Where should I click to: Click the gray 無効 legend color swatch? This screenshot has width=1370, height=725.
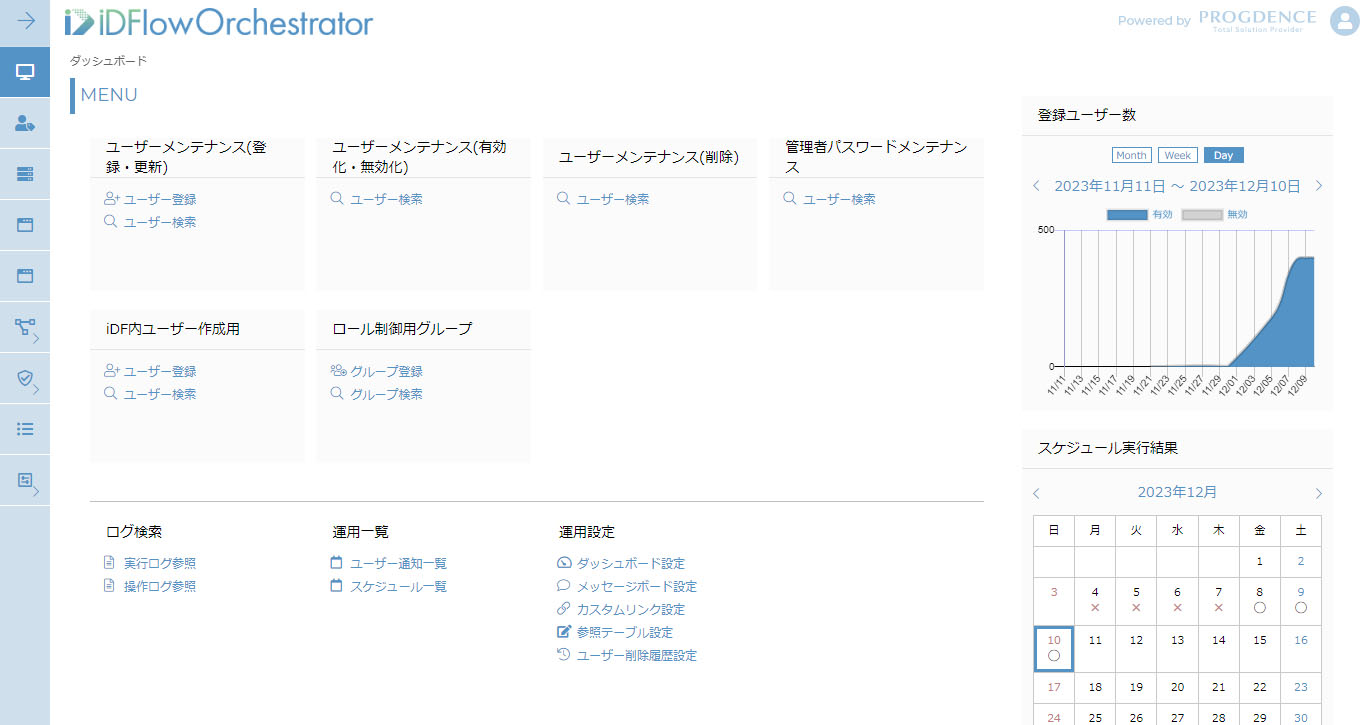click(1202, 215)
